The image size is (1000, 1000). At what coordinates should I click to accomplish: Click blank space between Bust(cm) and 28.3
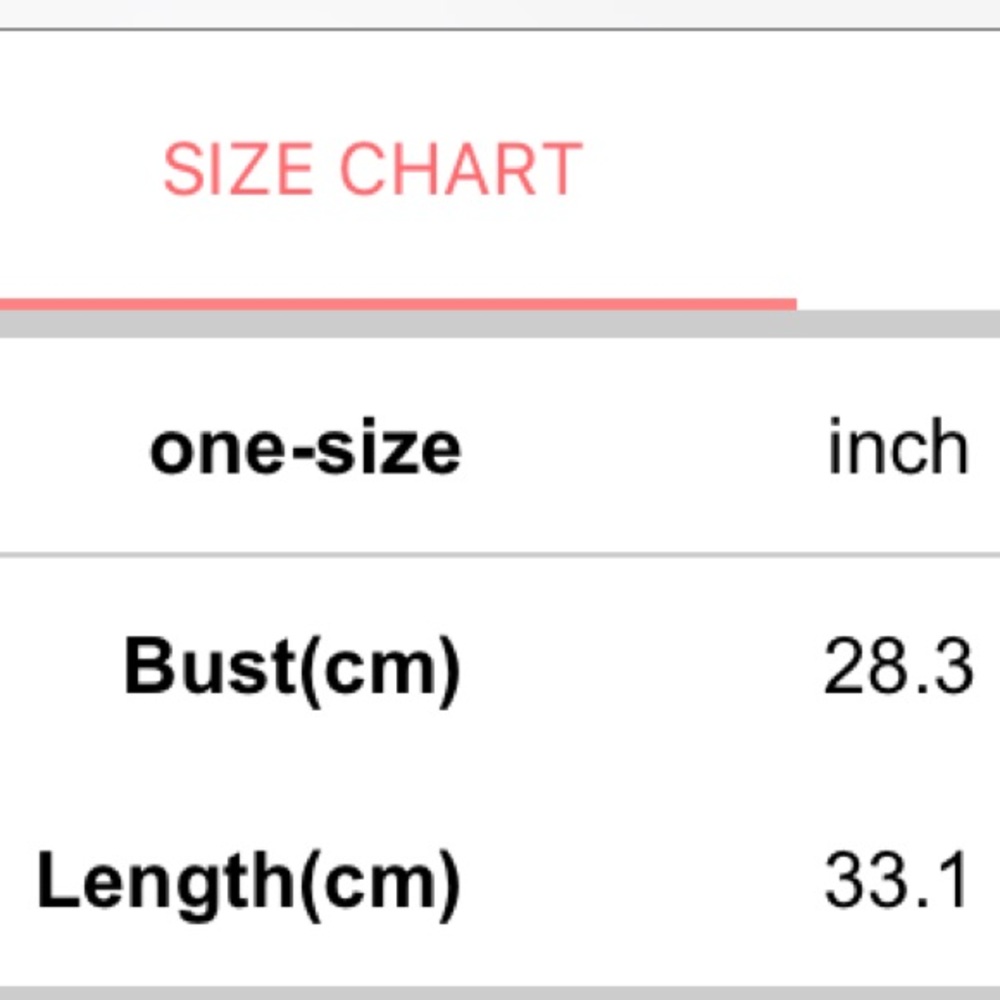coord(640,667)
